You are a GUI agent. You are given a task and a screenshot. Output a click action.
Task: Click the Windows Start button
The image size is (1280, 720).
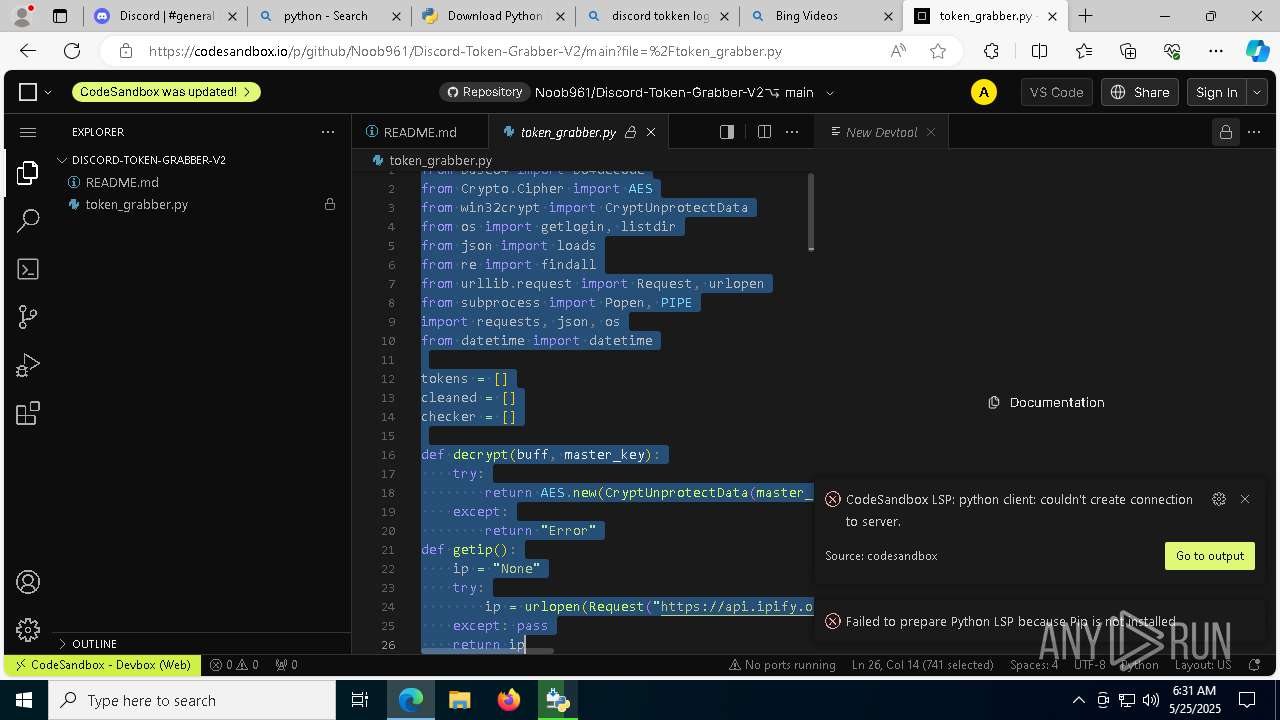pyautogui.click(x=24, y=700)
